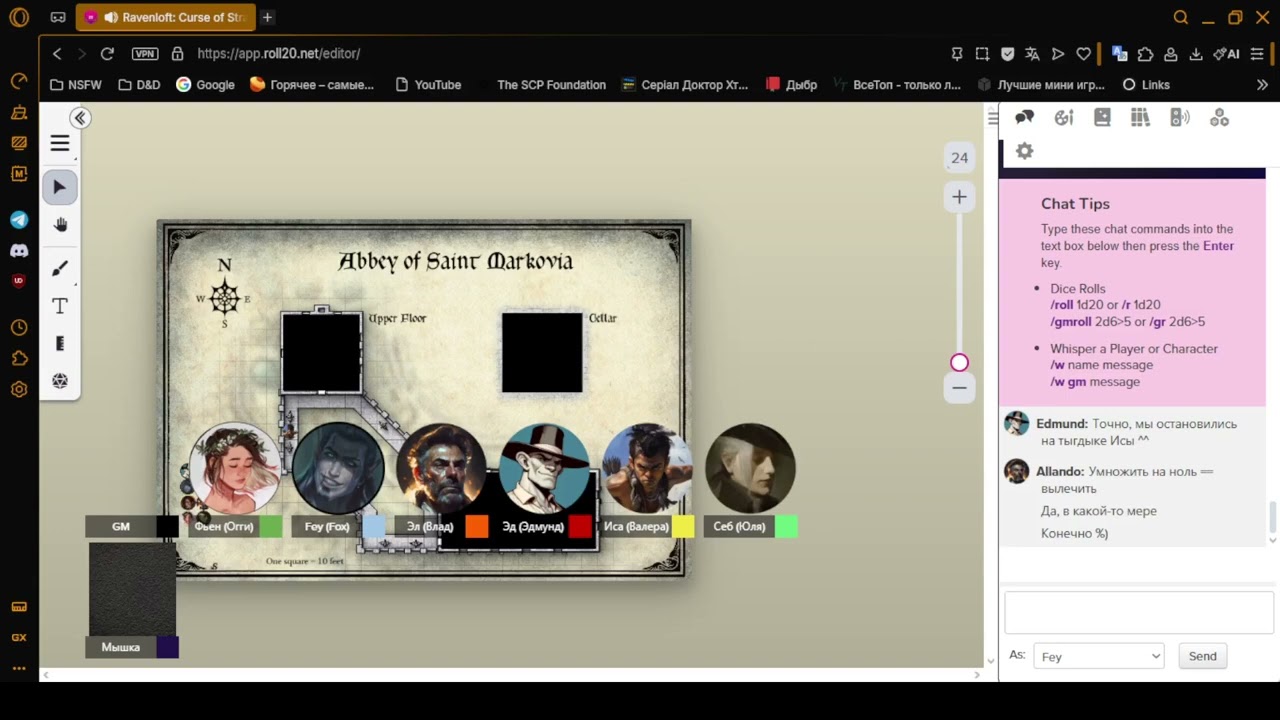Click the zoom out minus button
Image resolution: width=1280 pixels, height=720 pixels.
click(959, 388)
